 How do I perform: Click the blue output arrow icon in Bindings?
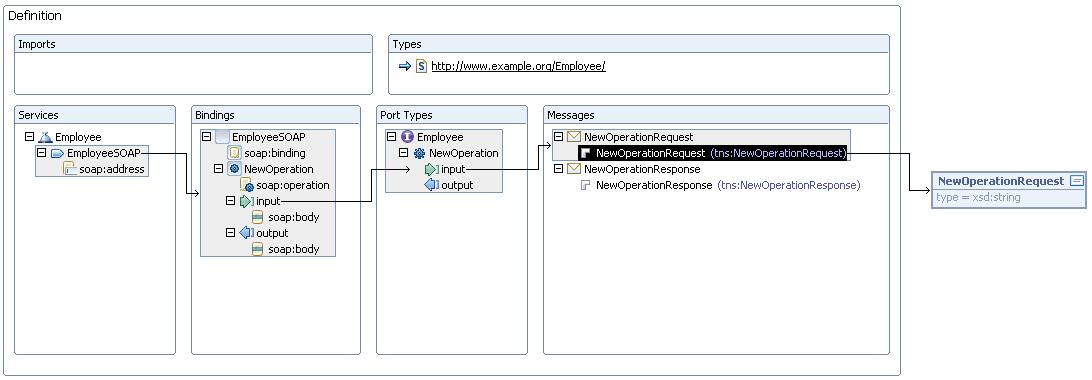click(247, 233)
